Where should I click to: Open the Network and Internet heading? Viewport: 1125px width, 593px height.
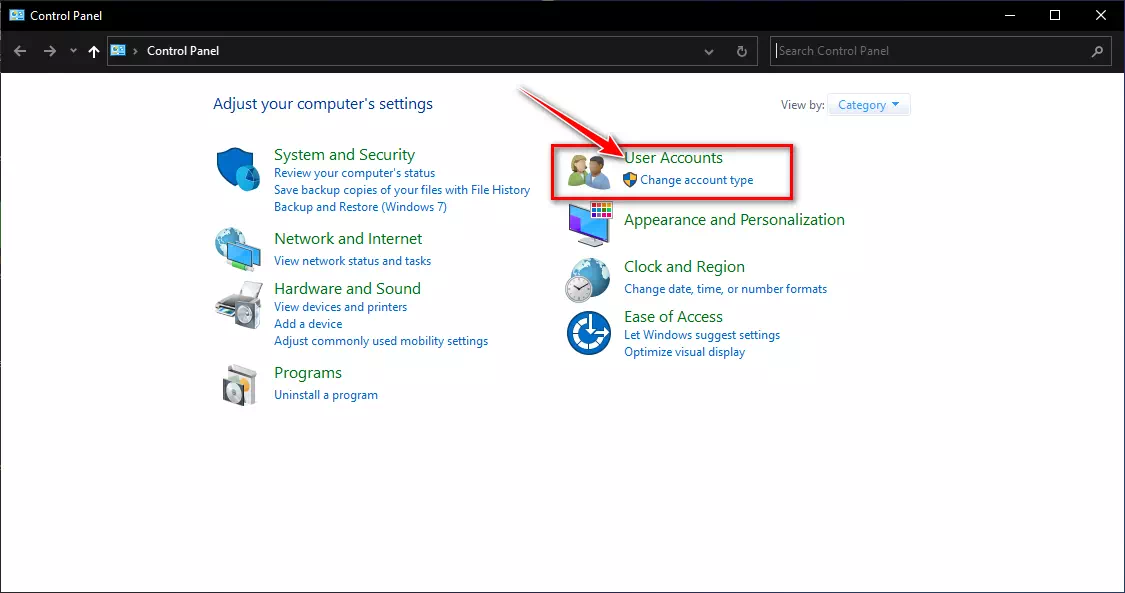tap(348, 239)
